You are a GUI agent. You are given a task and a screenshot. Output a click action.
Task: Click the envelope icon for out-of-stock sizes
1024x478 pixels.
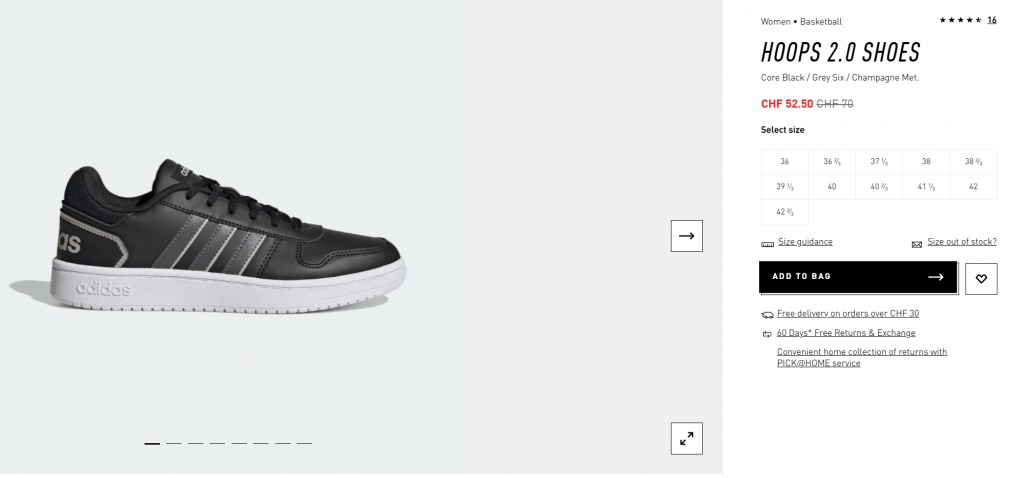pyautogui.click(x=917, y=244)
